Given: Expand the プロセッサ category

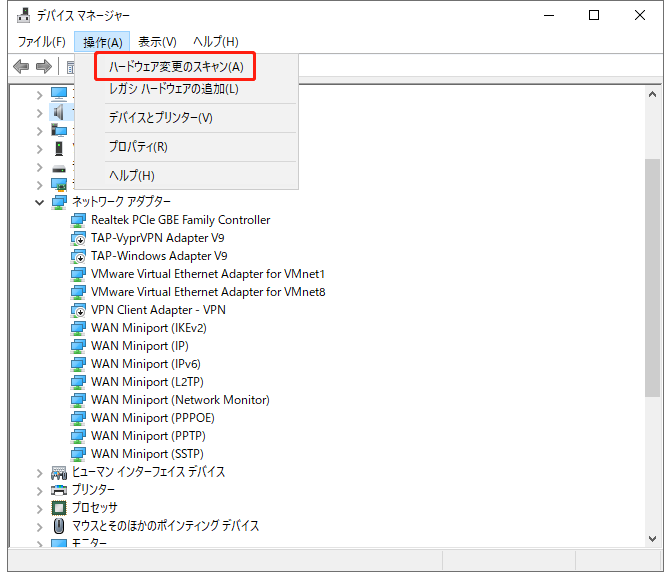Looking at the screenshot, I should coord(40,508).
